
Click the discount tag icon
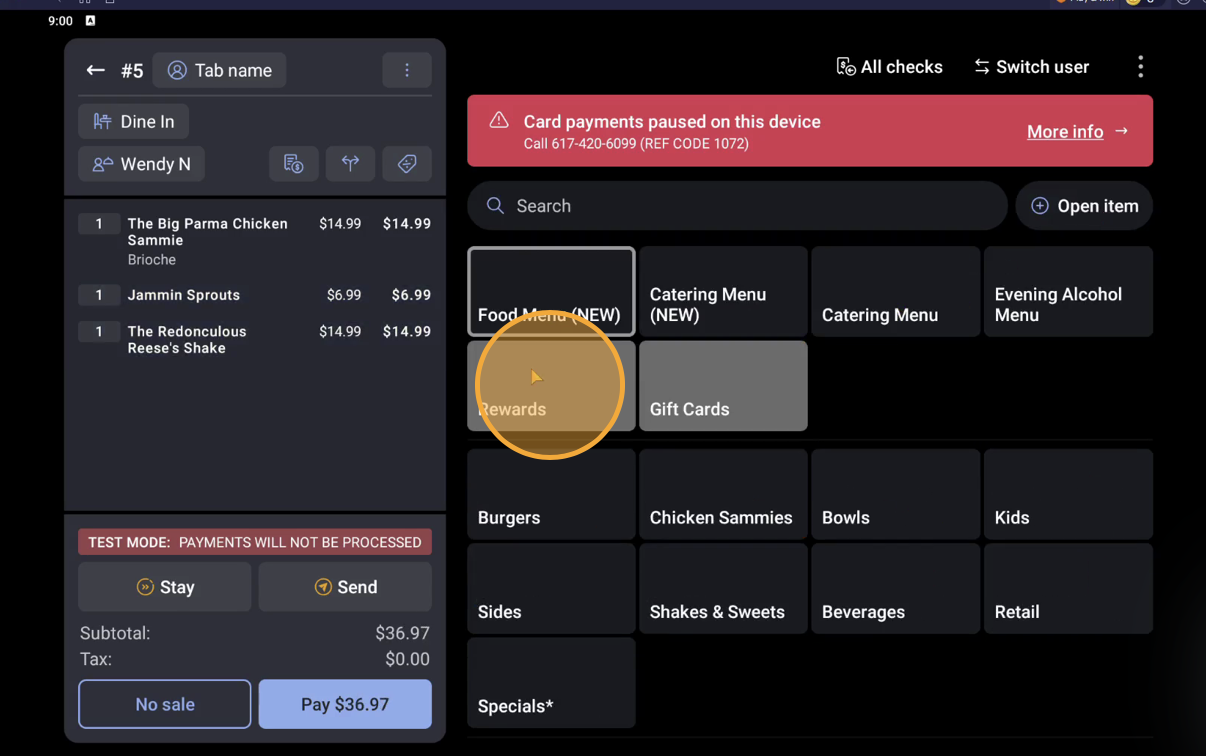(x=407, y=164)
